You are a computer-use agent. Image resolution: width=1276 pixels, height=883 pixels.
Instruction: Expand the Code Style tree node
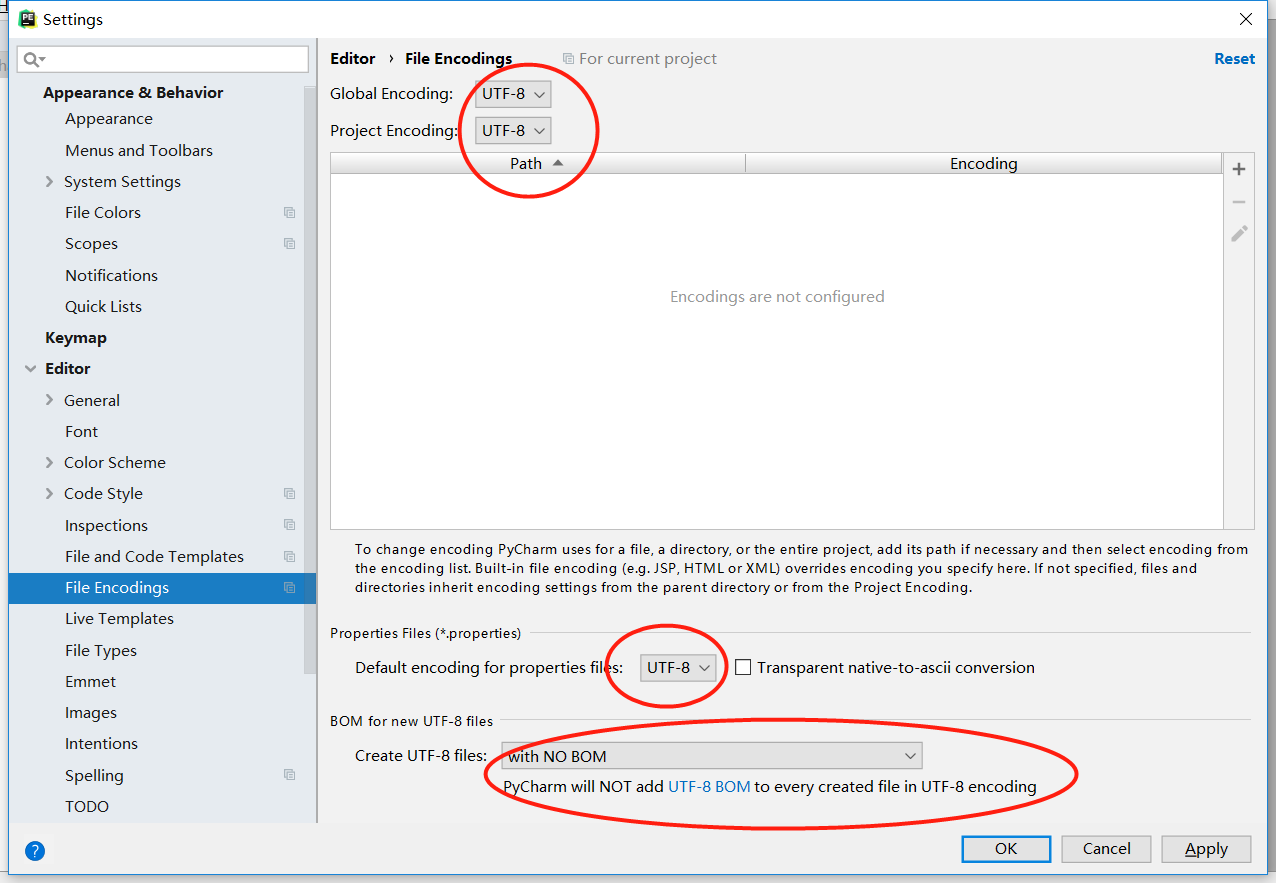point(49,494)
